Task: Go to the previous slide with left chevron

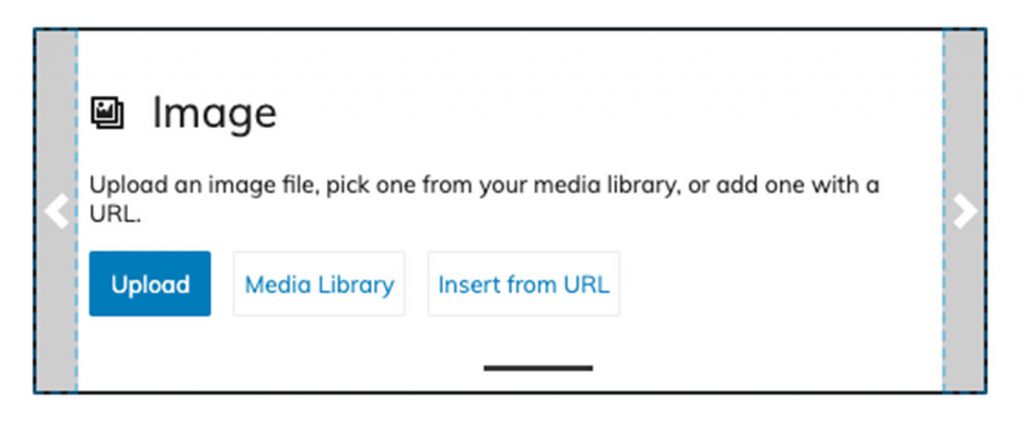Action: pyautogui.click(x=57, y=211)
